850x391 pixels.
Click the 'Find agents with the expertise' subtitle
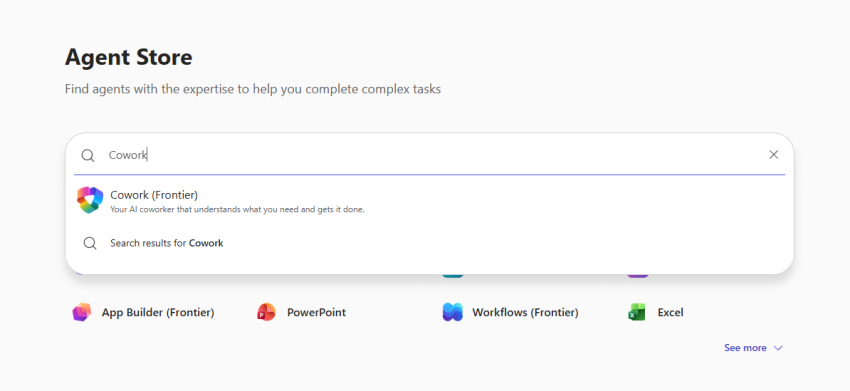(x=253, y=89)
